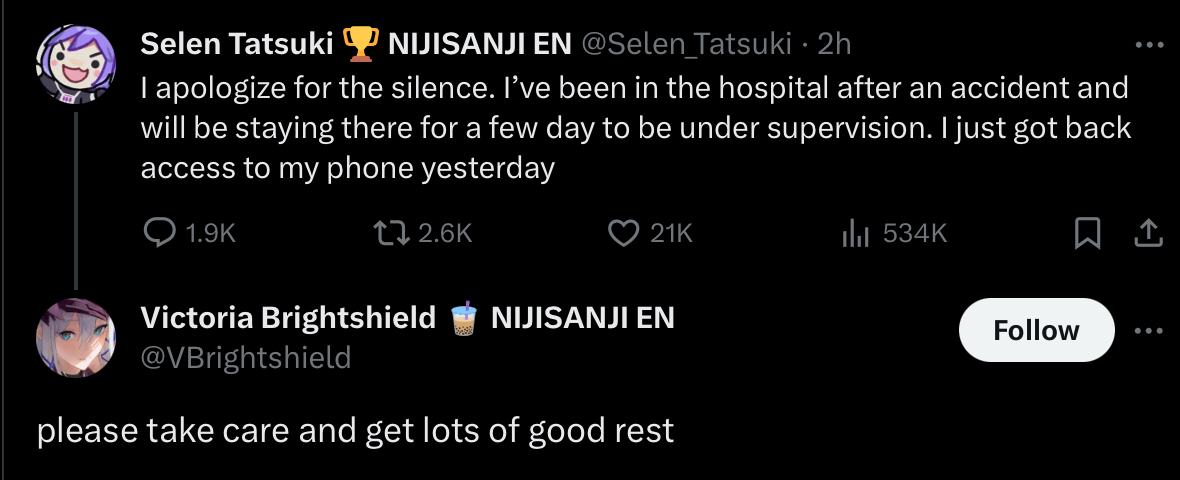Open the tweet apologizing for the silence
The height and width of the screenshot is (480, 1180).
coord(634,128)
